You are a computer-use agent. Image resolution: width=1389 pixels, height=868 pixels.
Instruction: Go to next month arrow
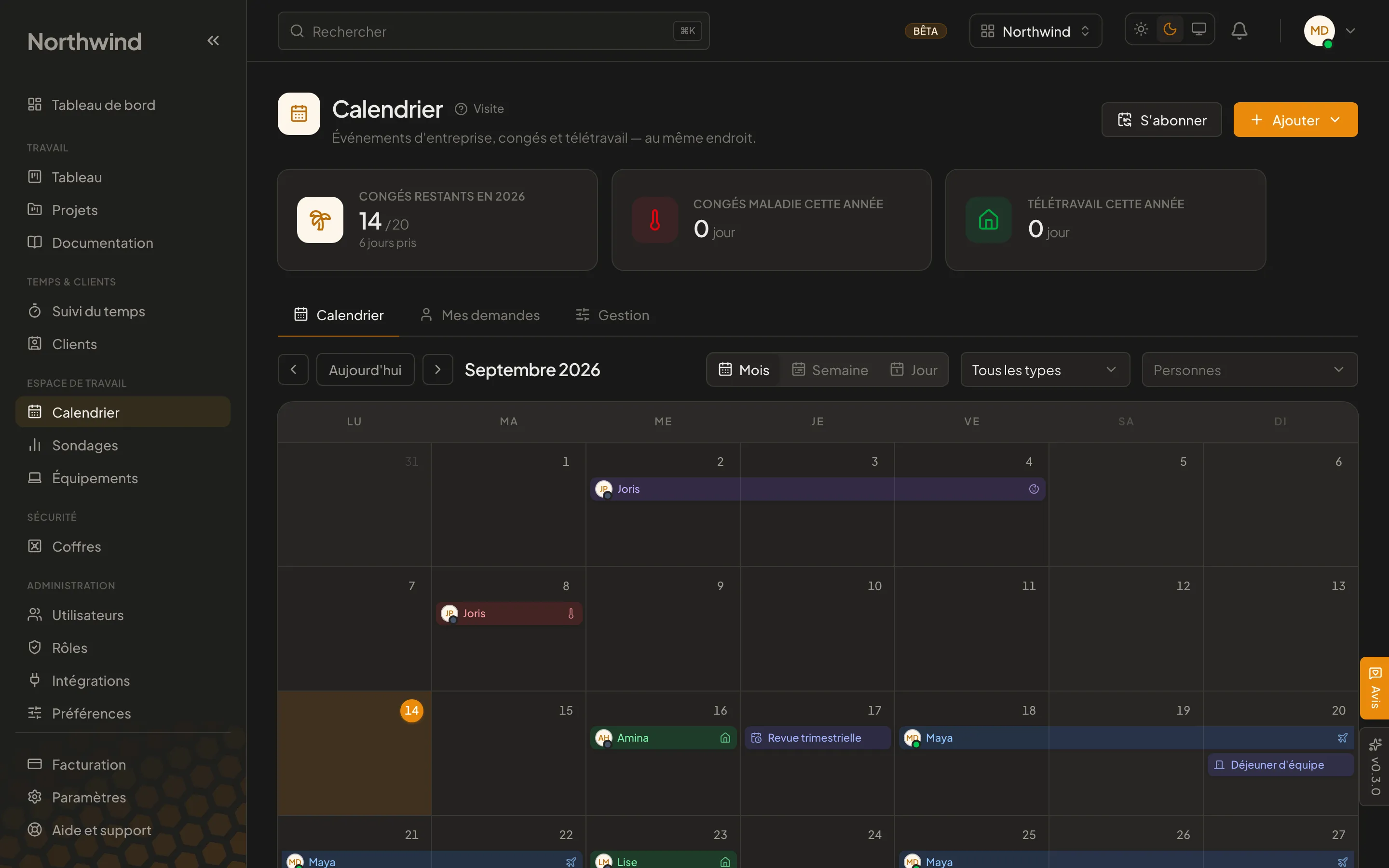coord(437,370)
